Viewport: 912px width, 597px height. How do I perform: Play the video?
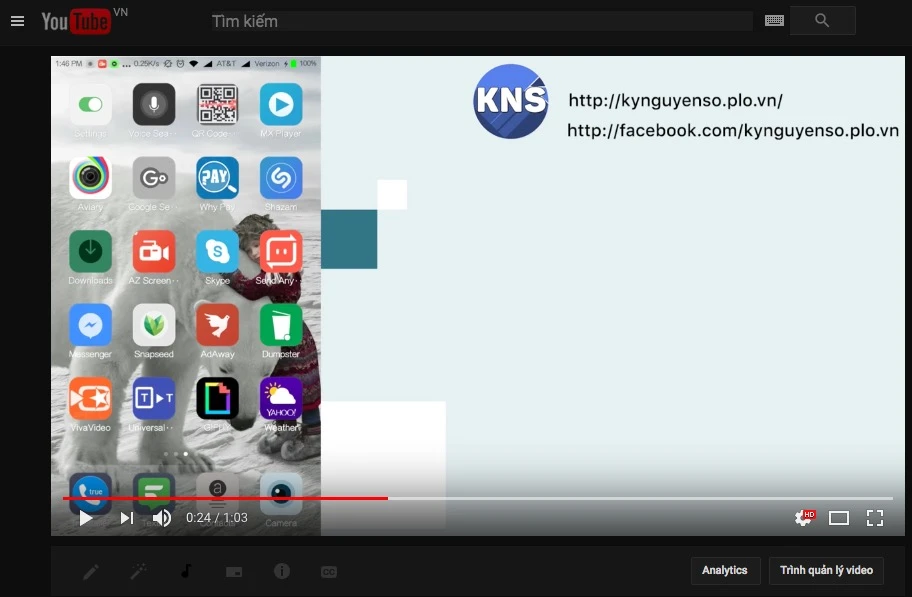click(x=86, y=518)
